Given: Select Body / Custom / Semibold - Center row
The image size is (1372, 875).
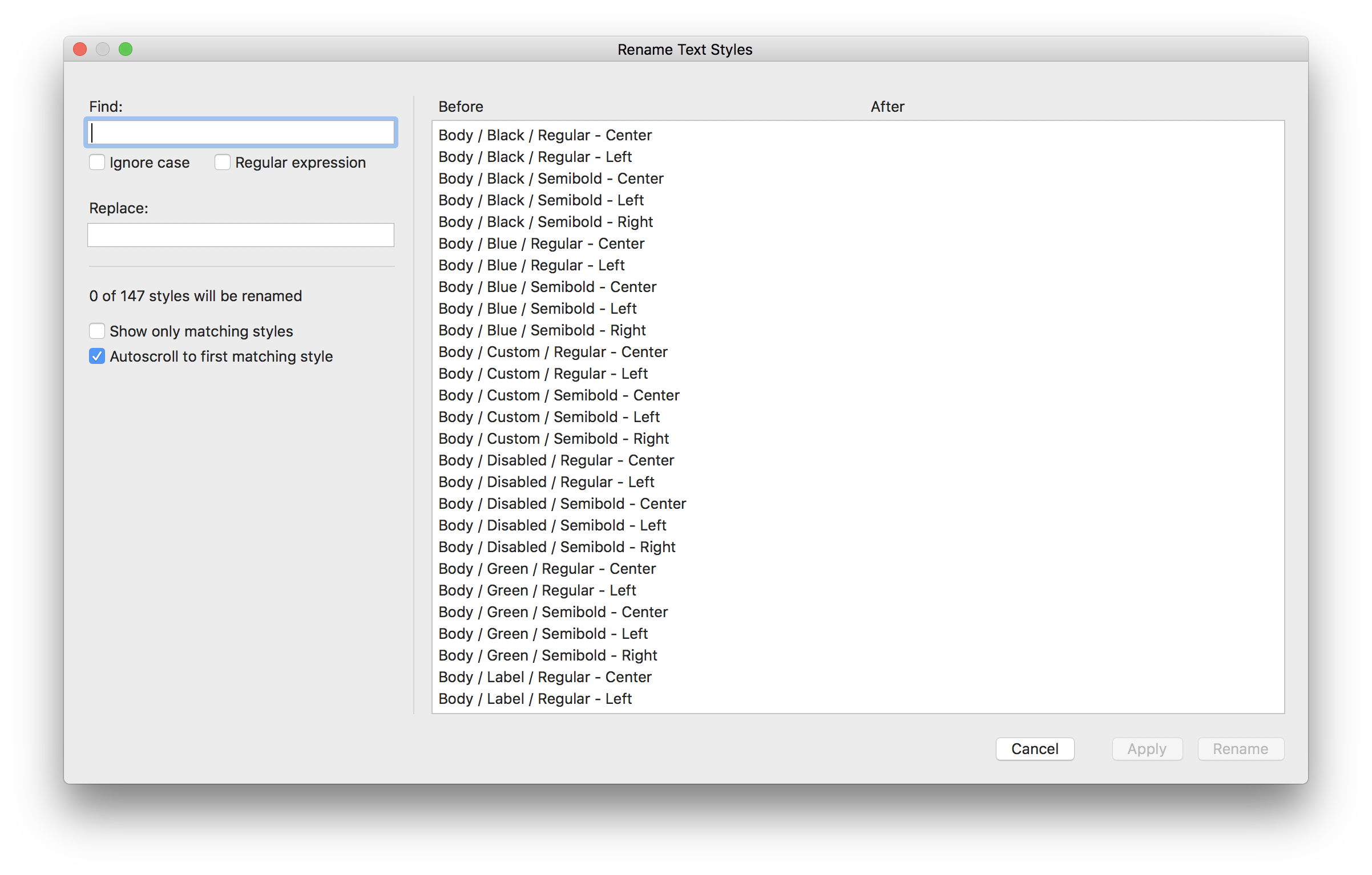Looking at the screenshot, I should coord(558,395).
